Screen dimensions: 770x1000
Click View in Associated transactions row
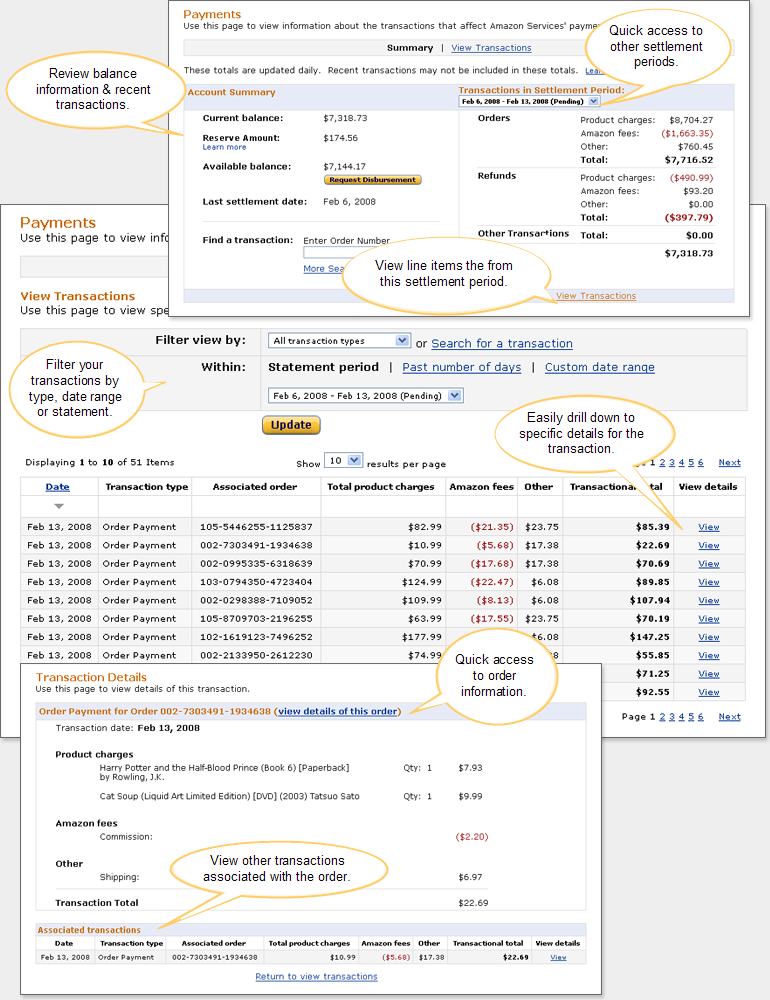click(x=558, y=957)
